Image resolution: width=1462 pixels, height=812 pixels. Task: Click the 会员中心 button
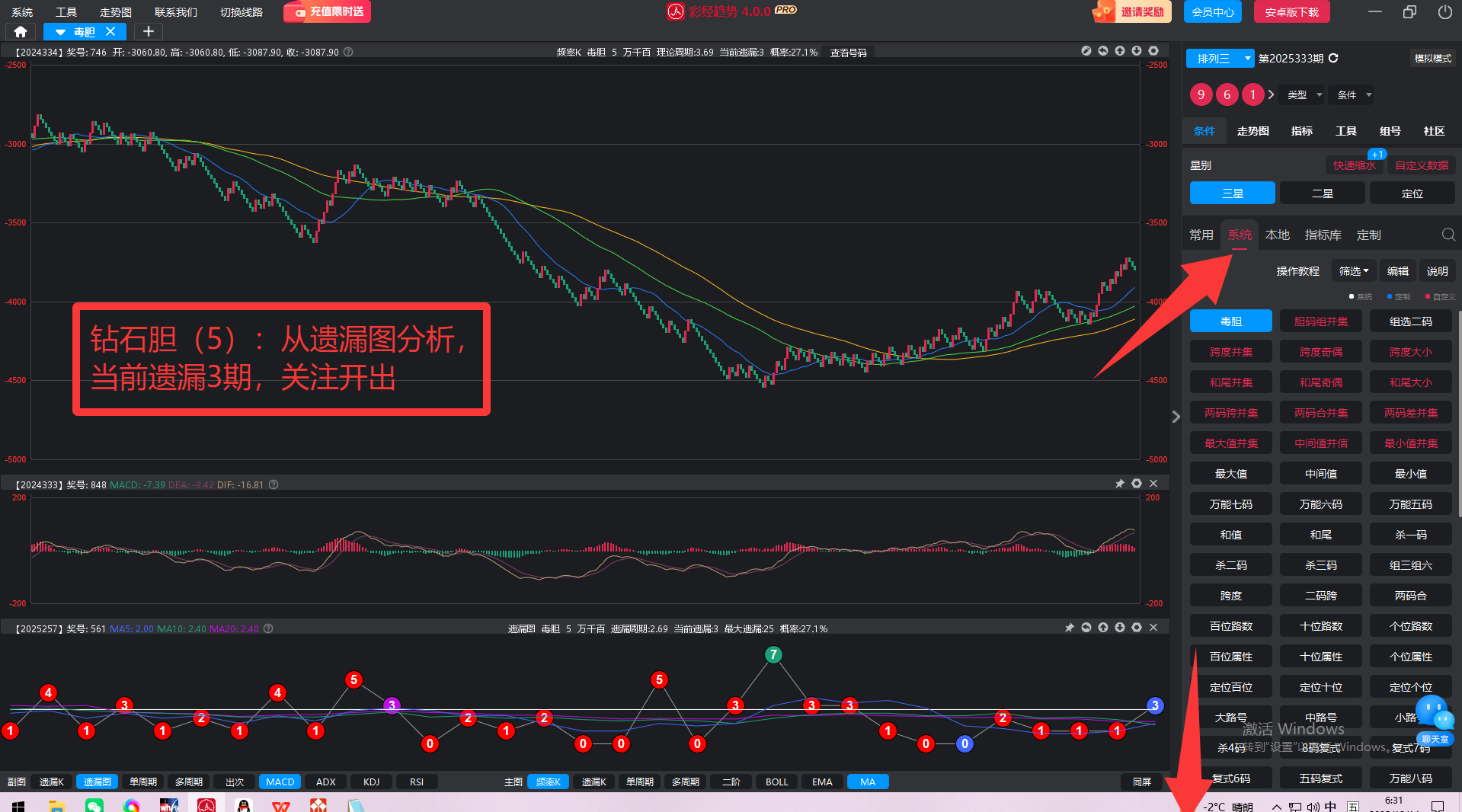click(x=1212, y=12)
